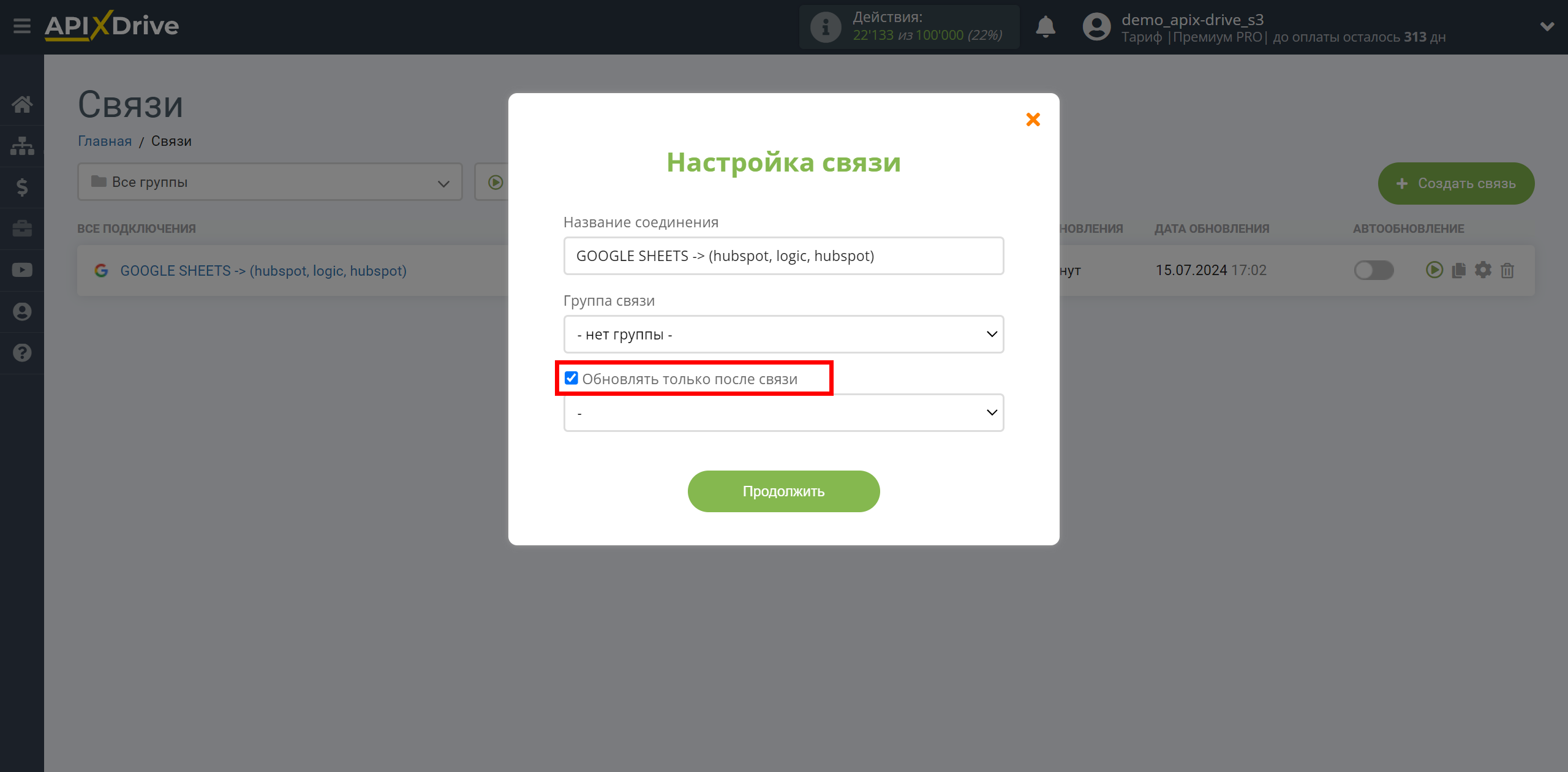Viewport: 1568px width, 772px height.
Task: Expand the 'Группа связи' dropdown
Action: pyautogui.click(x=783, y=334)
